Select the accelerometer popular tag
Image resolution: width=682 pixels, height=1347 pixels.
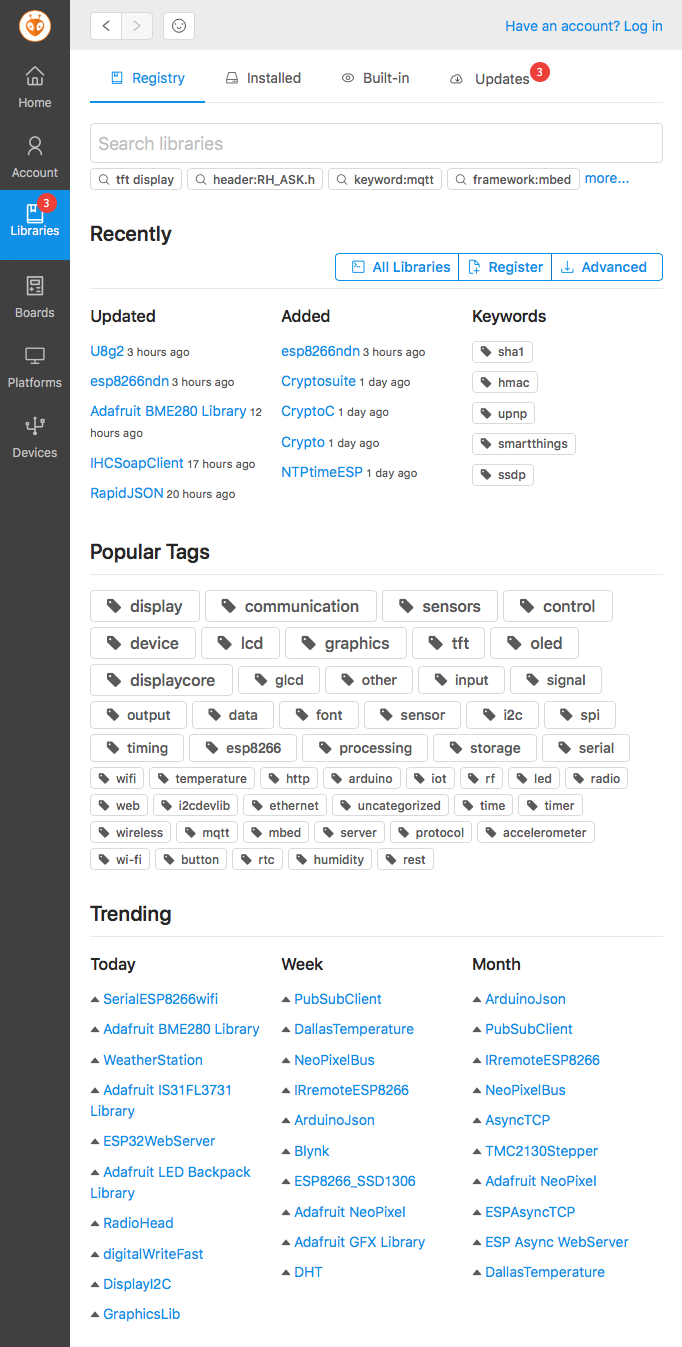(536, 832)
